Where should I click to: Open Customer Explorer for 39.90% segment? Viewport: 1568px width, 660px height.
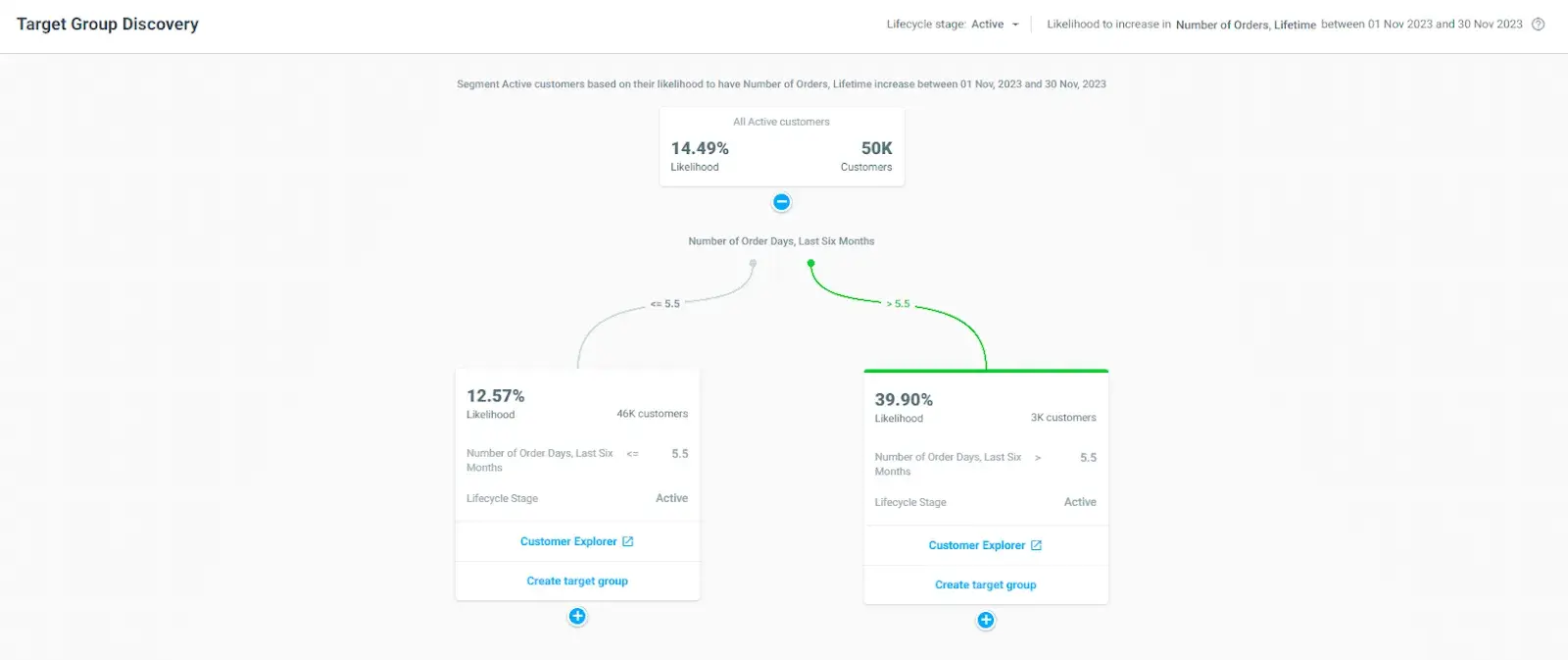[976, 545]
